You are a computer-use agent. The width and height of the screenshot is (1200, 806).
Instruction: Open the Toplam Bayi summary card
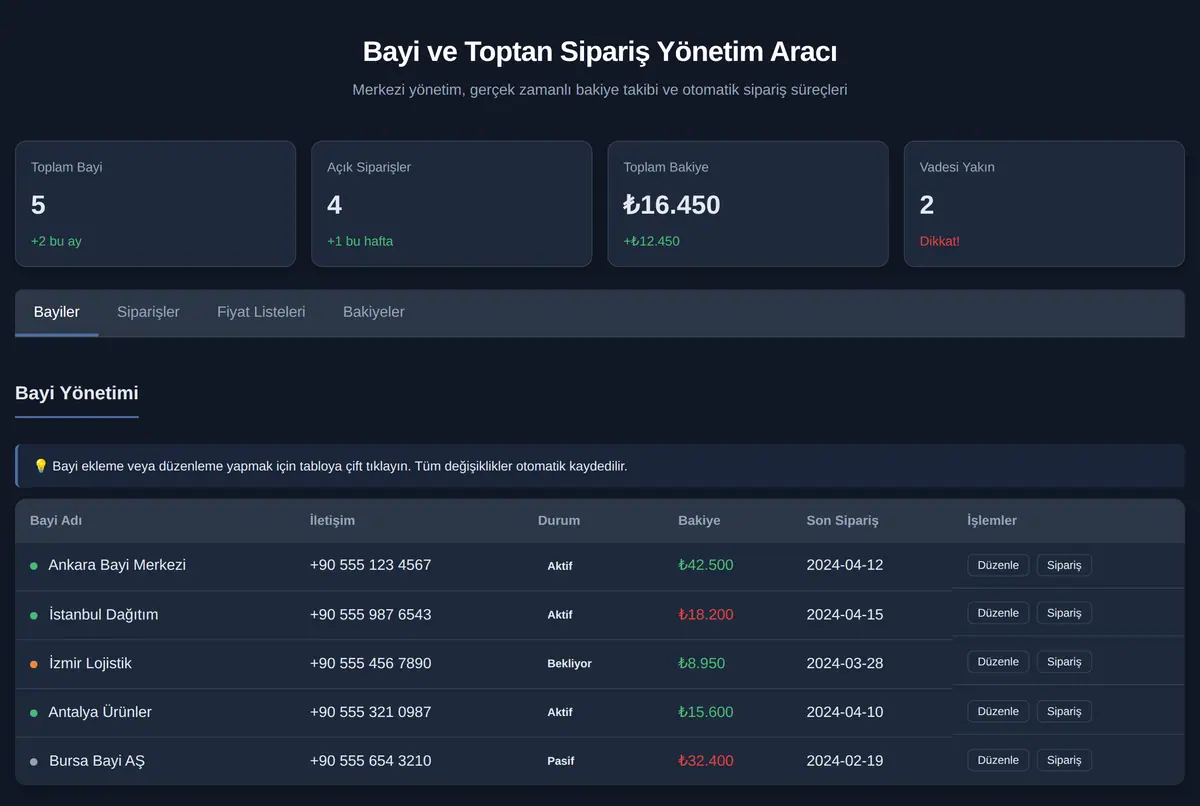155,204
